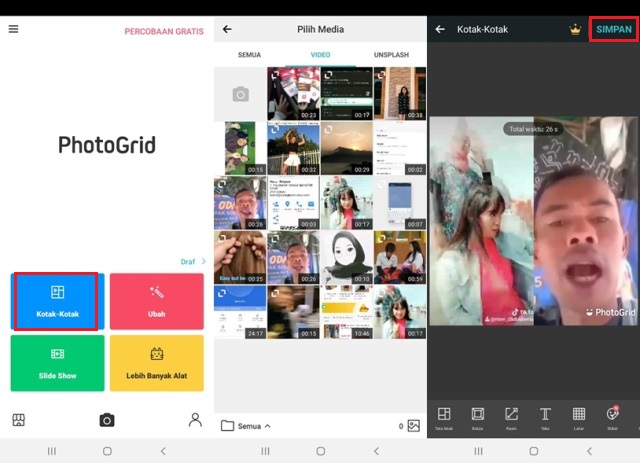The height and width of the screenshot is (463, 640).
Task: Select the 00:59 students sitting video
Action: tap(400, 258)
